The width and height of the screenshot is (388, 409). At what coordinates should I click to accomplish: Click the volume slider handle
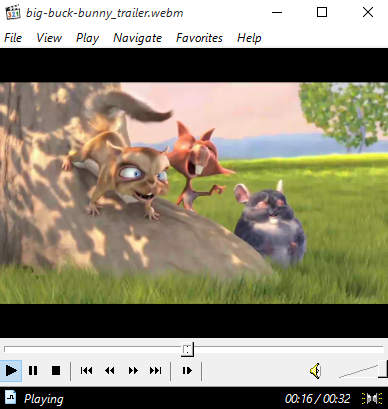click(x=383, y=369)
